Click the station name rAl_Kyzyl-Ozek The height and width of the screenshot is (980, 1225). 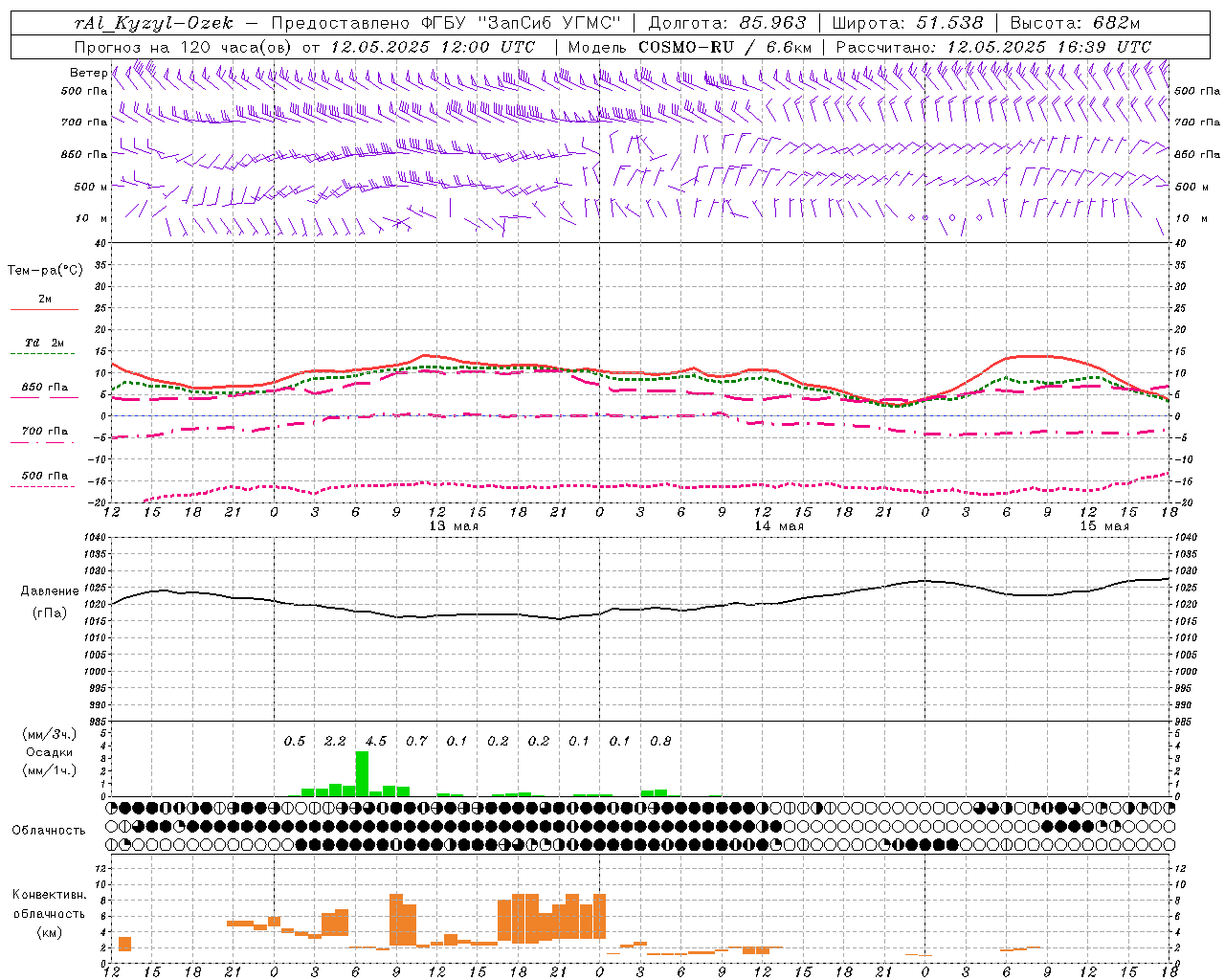coord(153,23)
